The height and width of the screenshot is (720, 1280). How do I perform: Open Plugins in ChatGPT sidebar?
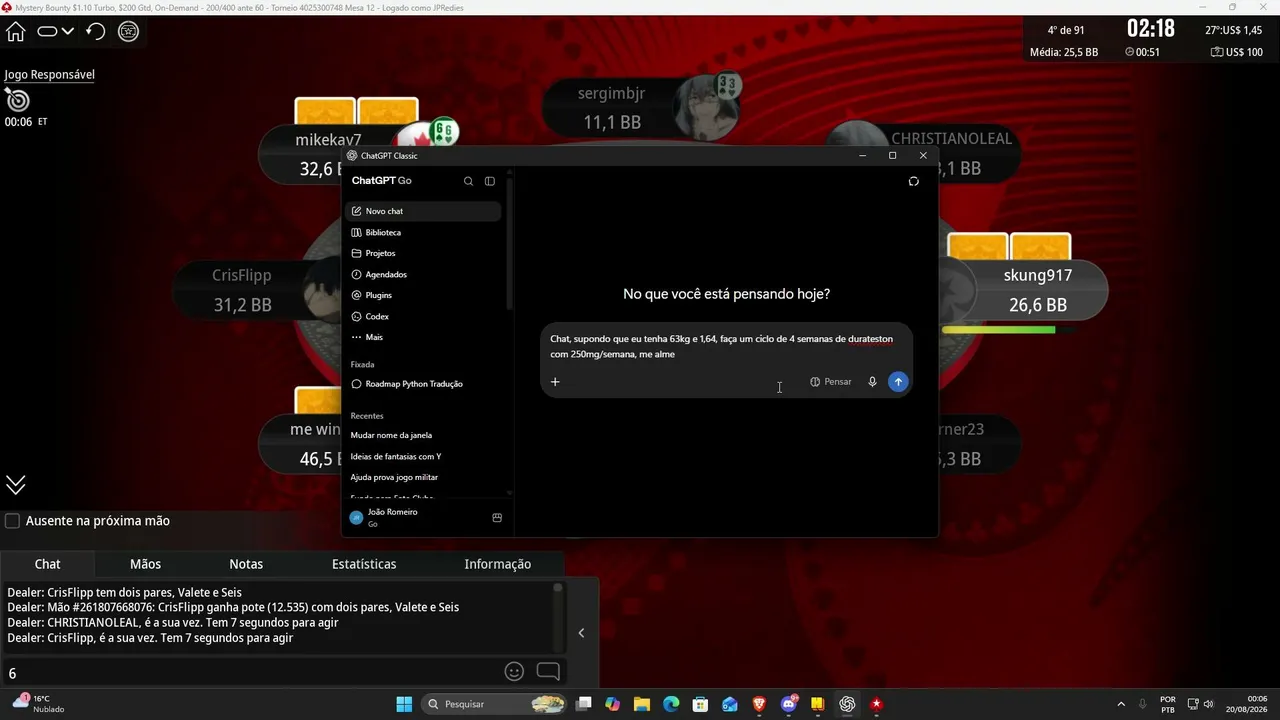pos(423,295)
